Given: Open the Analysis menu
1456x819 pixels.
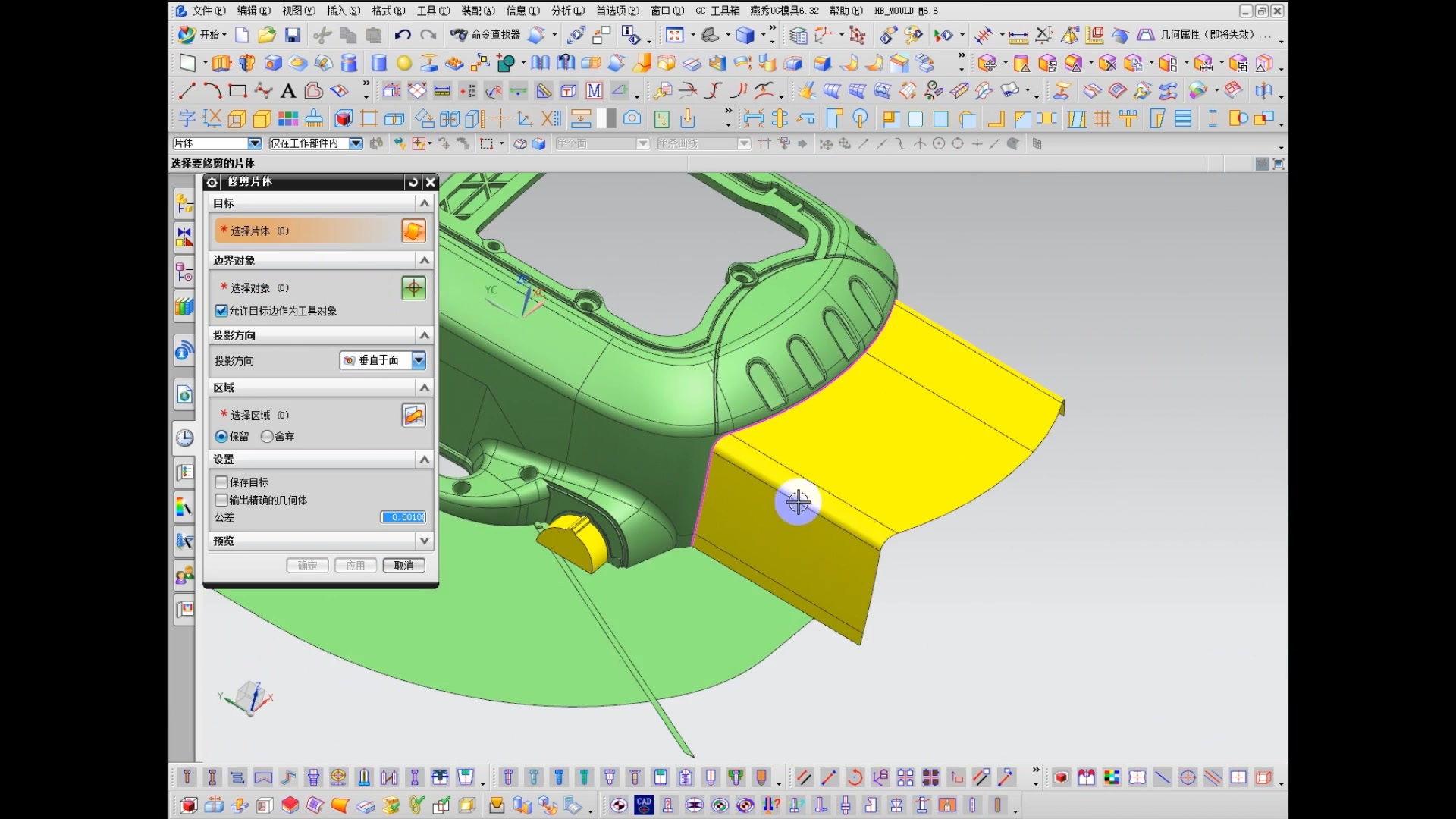Looking at the screenshot, I should [567, 11].
